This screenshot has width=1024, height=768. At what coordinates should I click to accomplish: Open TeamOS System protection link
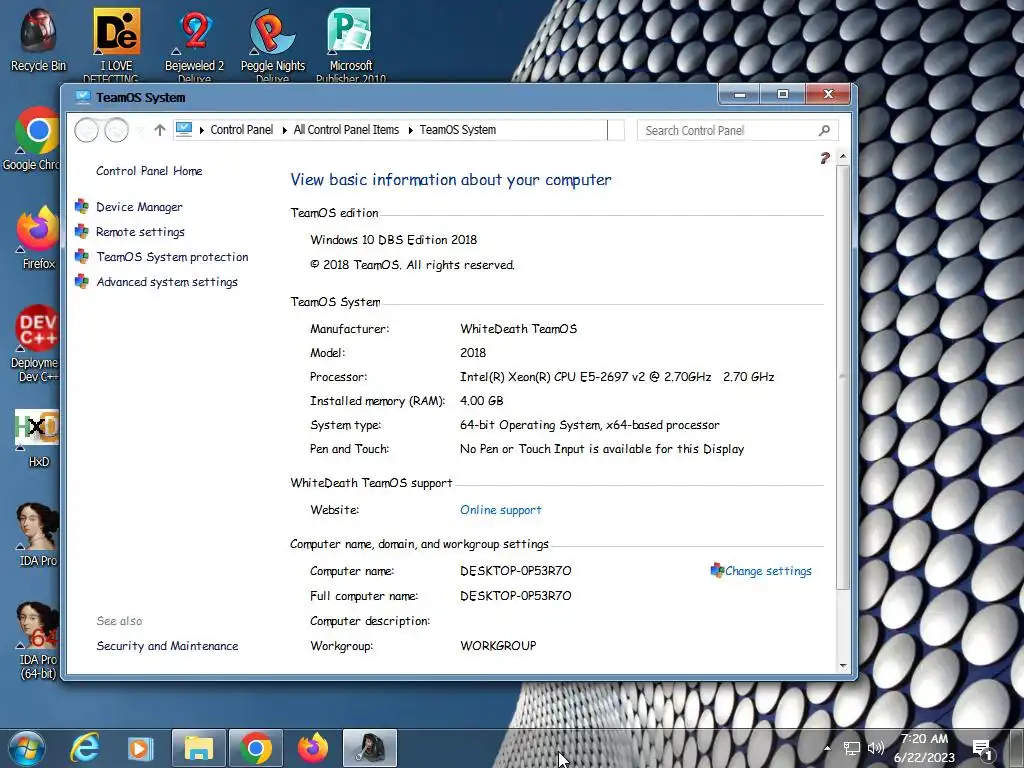click(x=172, y=257)
